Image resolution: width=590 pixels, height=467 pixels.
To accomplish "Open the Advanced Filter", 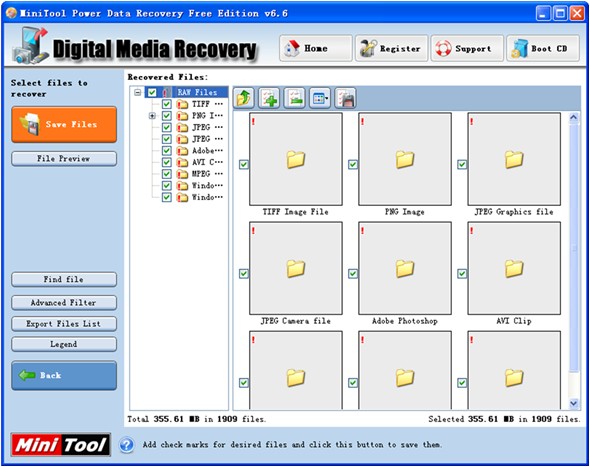I will tap(64, 303).
